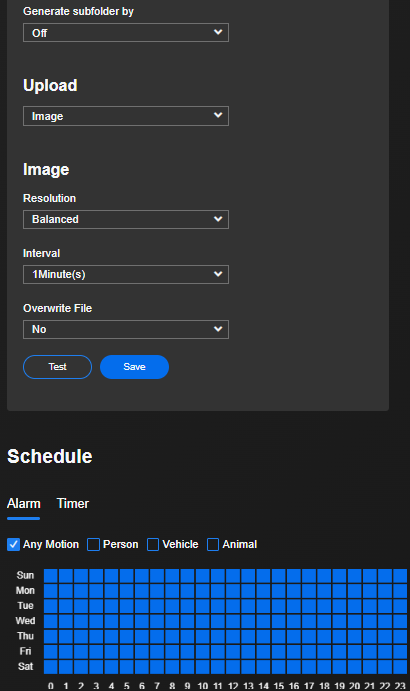
Task: Toggle the Thursday hour 21 schedule cell
Action: pos(369,636)
